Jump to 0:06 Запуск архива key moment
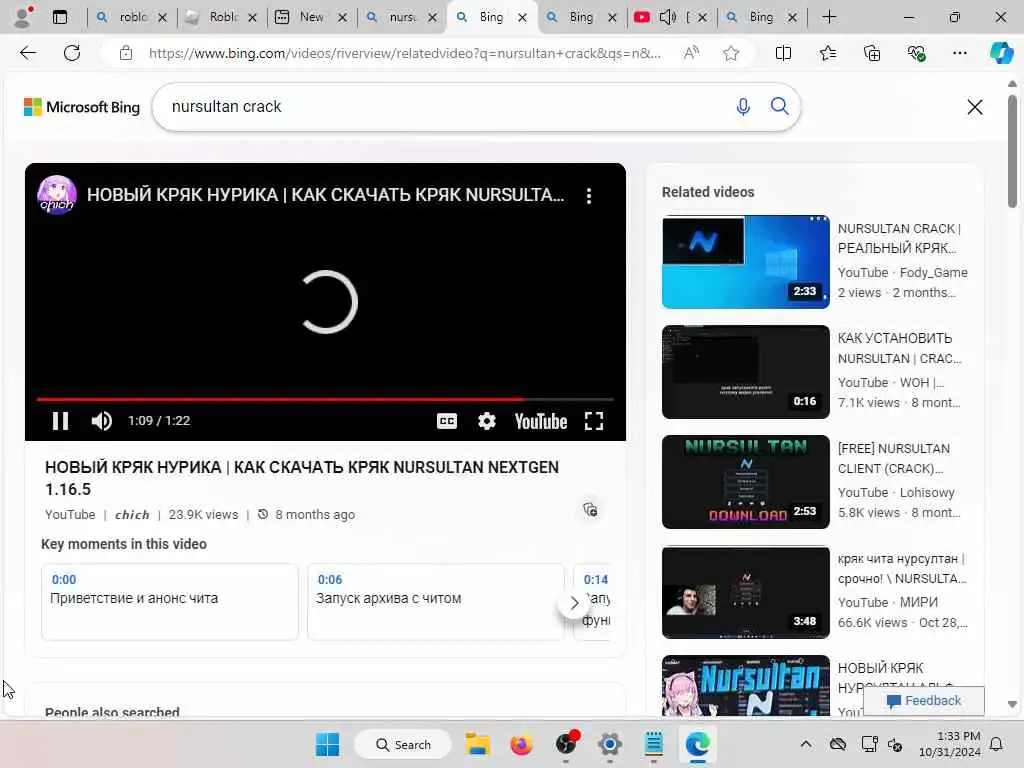 [435, 601]
